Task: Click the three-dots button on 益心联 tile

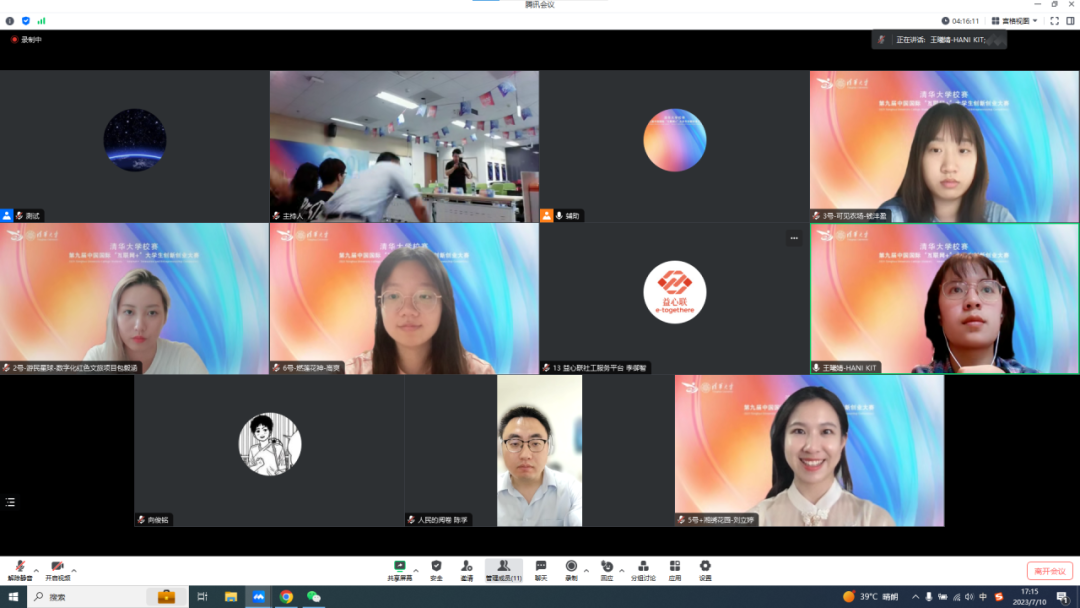Action: [x=794, y=238]
